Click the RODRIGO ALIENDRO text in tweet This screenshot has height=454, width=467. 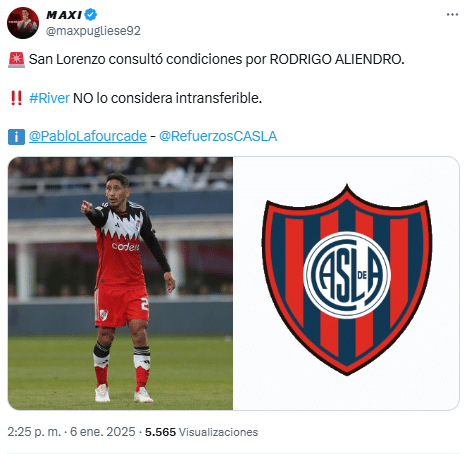(x=337, y=60)
